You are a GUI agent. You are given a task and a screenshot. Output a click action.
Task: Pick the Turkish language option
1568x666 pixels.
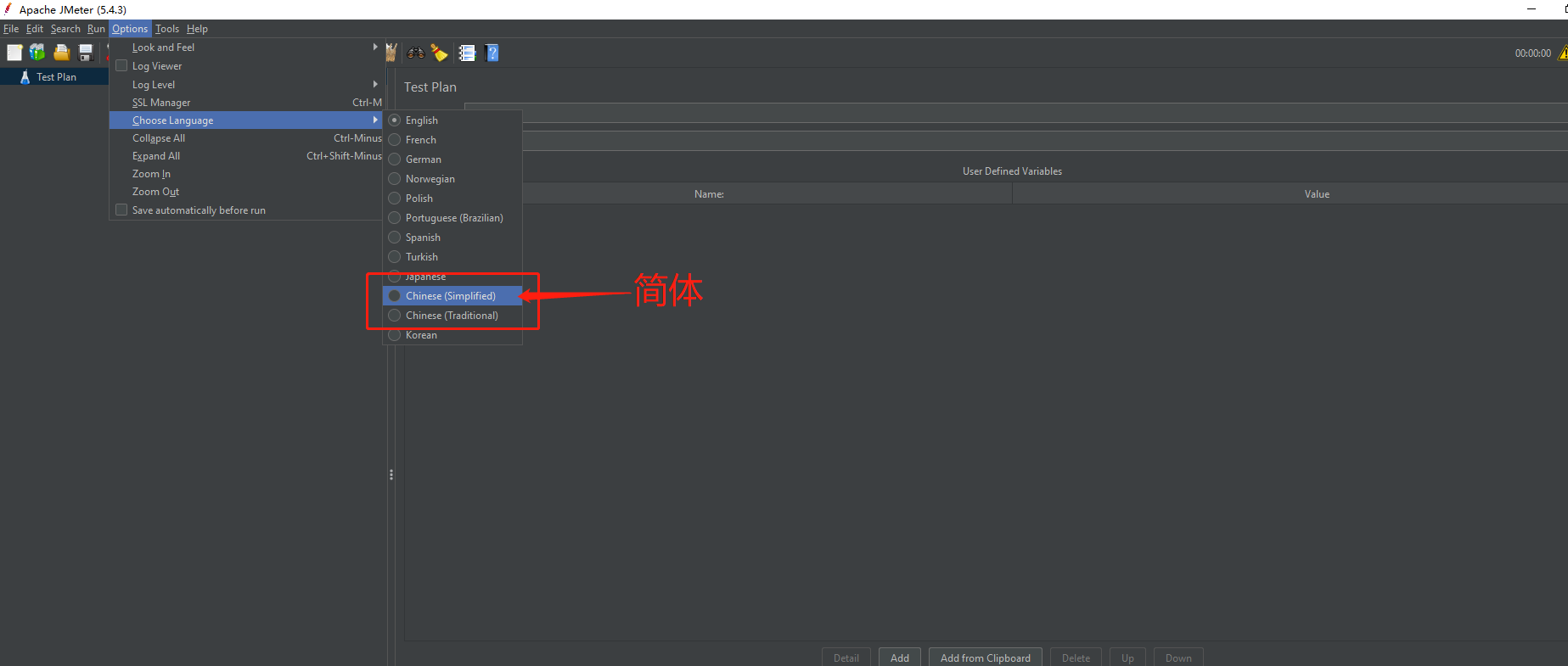tap(452, 256)
